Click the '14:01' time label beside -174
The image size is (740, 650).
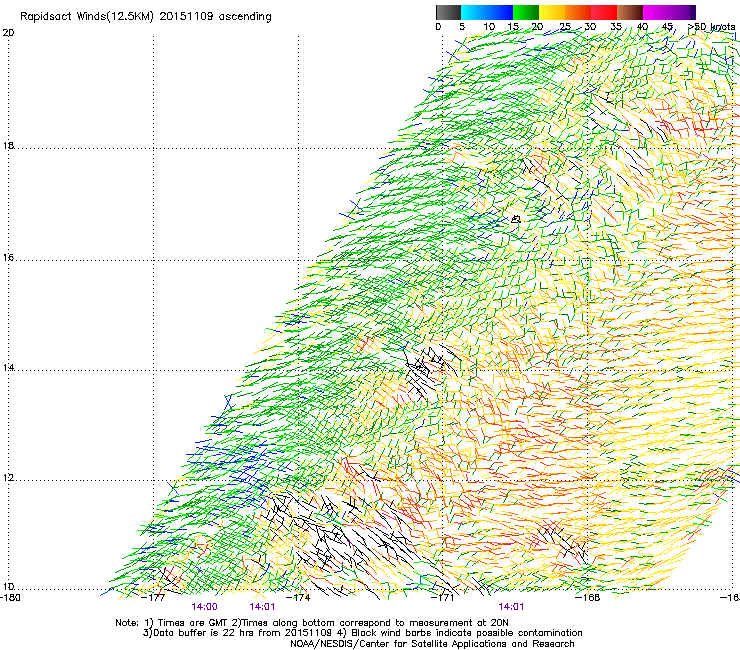coord(262,607)
